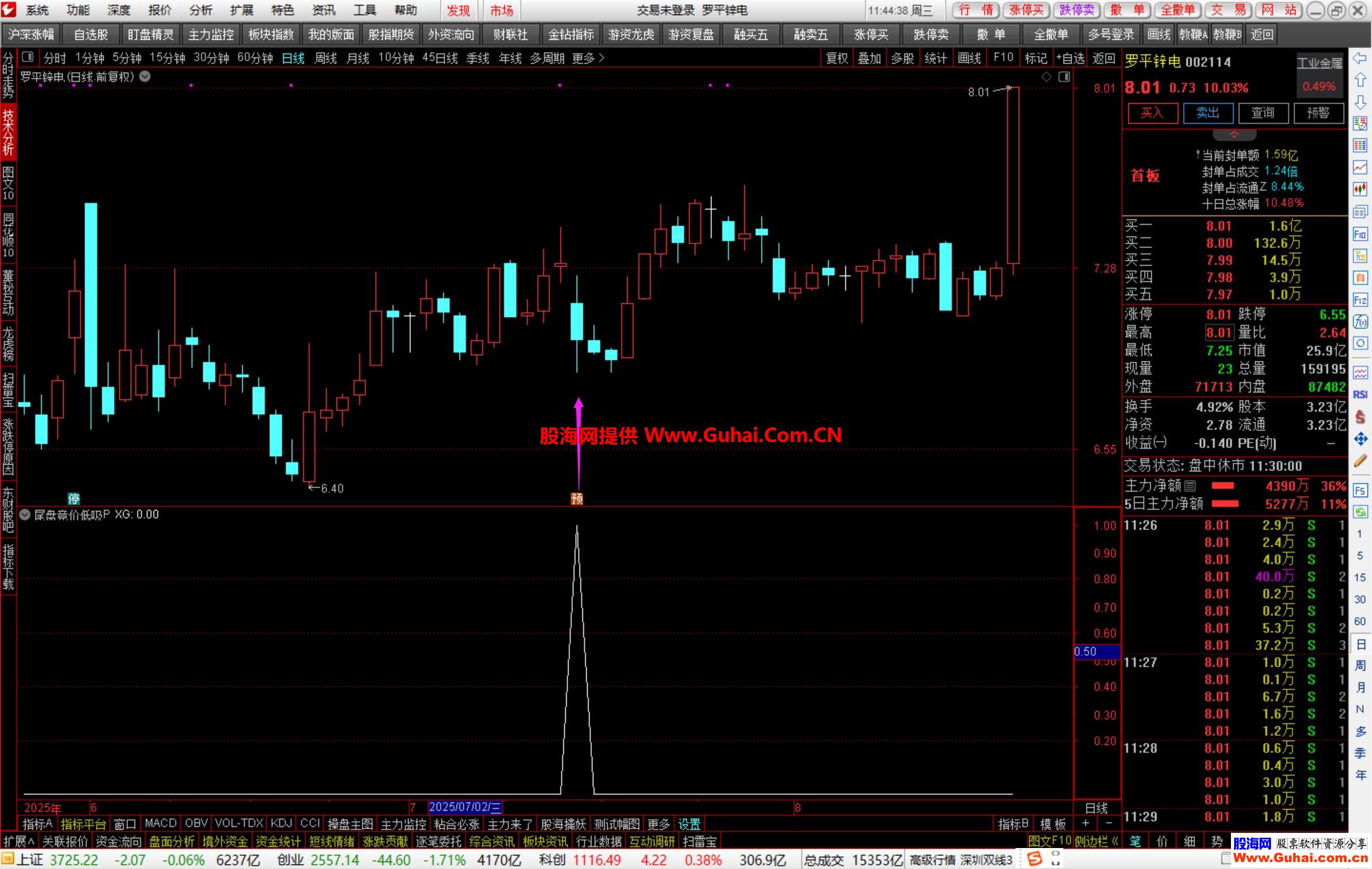The image size is (1372, 869).
Task: Click the up arrow icon in right sidebar
Action: [x=1360, y=80]
